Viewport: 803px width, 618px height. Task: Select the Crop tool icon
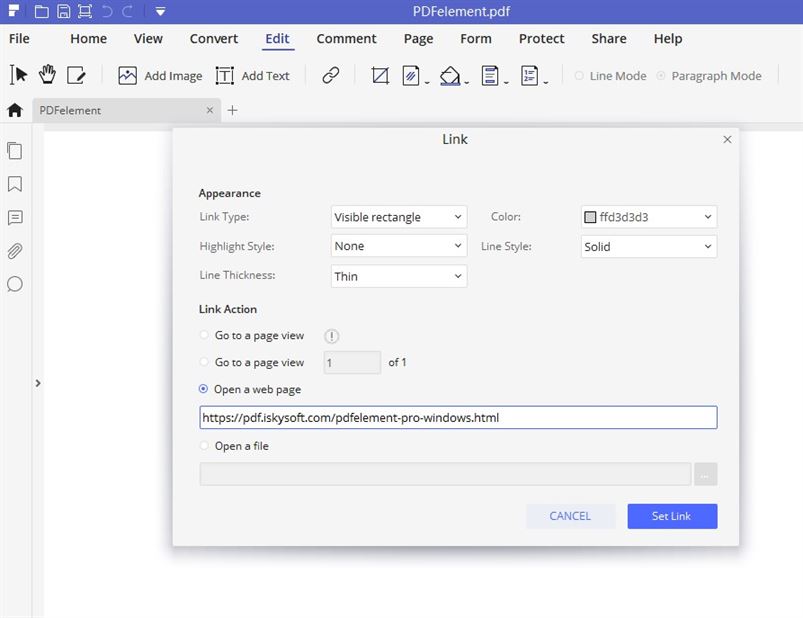pyautogui.click(x=380, y=76)
